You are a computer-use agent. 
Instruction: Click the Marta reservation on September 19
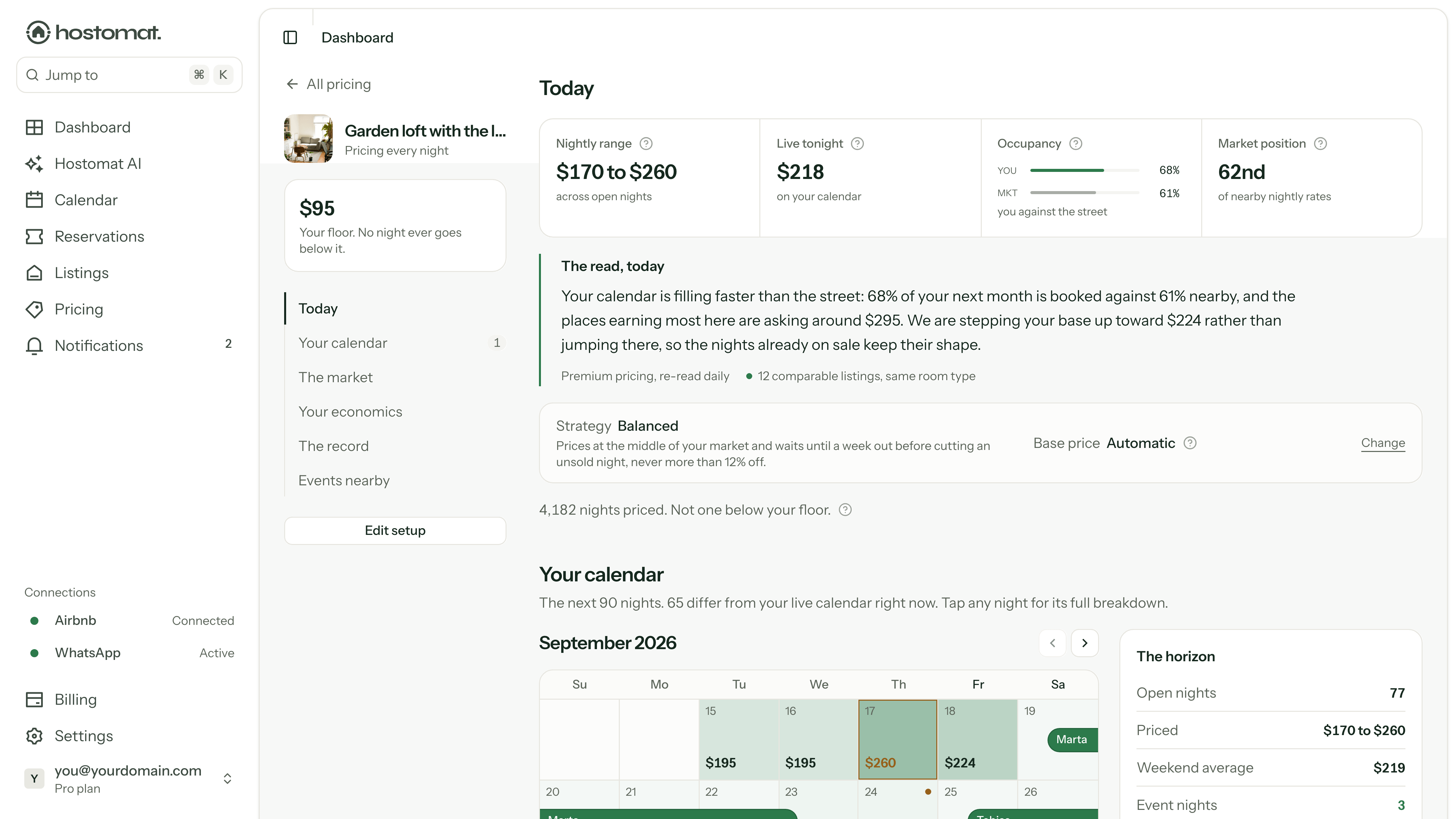1072,739
